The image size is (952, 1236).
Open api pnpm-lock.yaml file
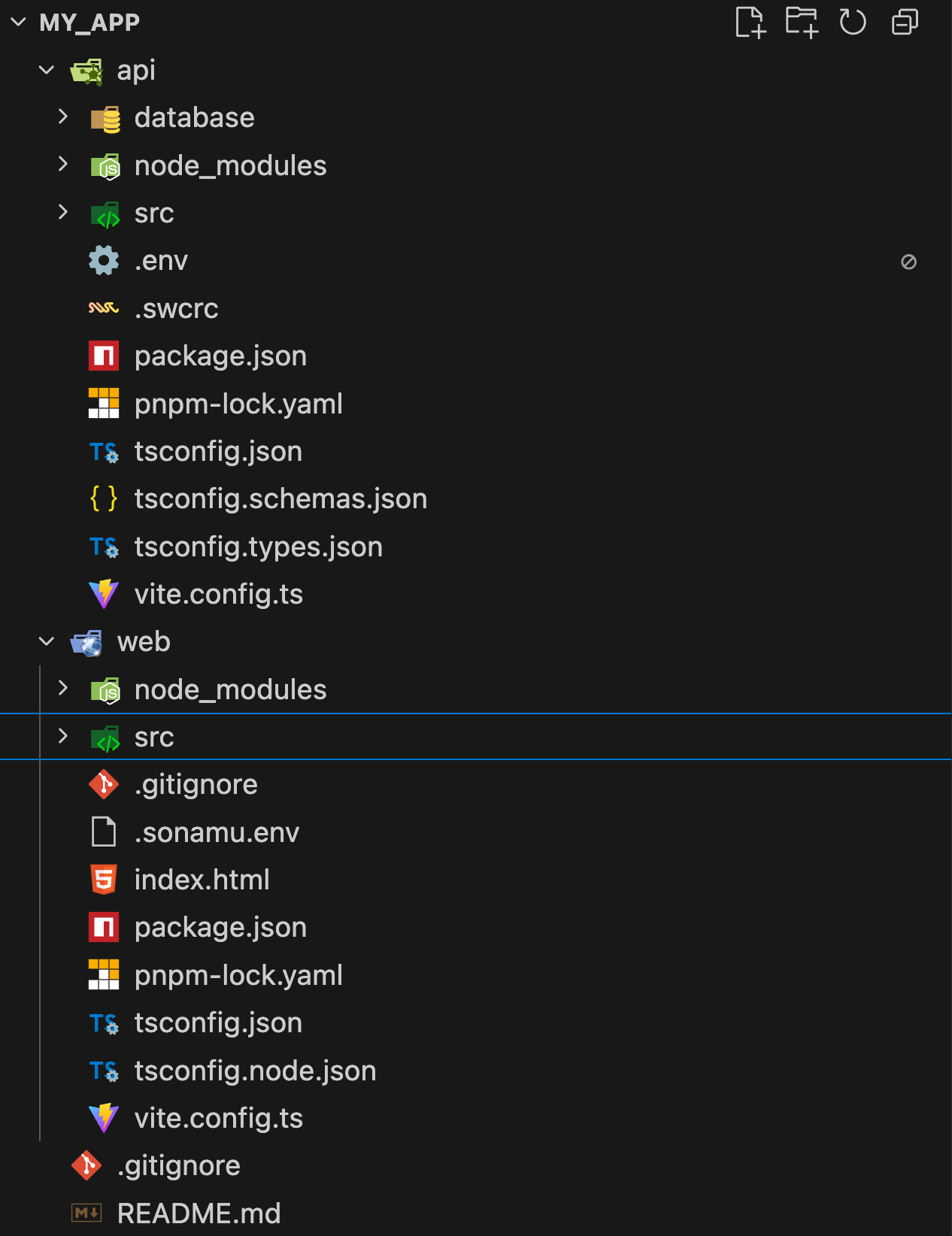pos(238,404)
